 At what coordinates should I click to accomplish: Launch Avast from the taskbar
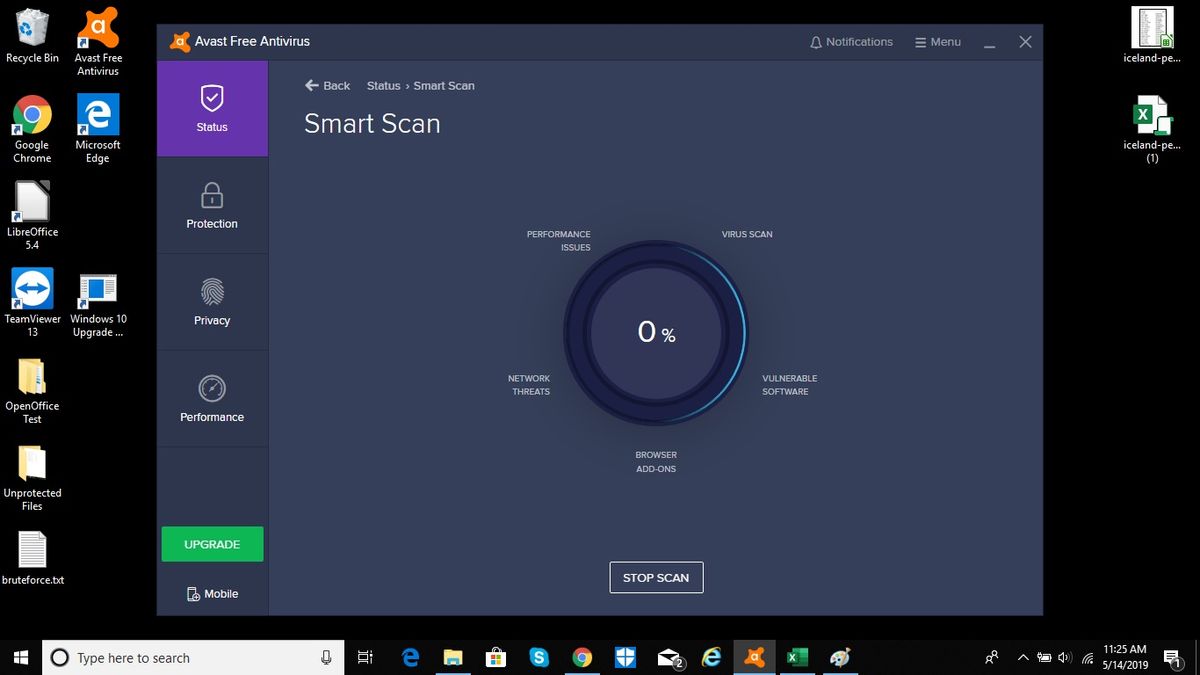pos(754,657)
